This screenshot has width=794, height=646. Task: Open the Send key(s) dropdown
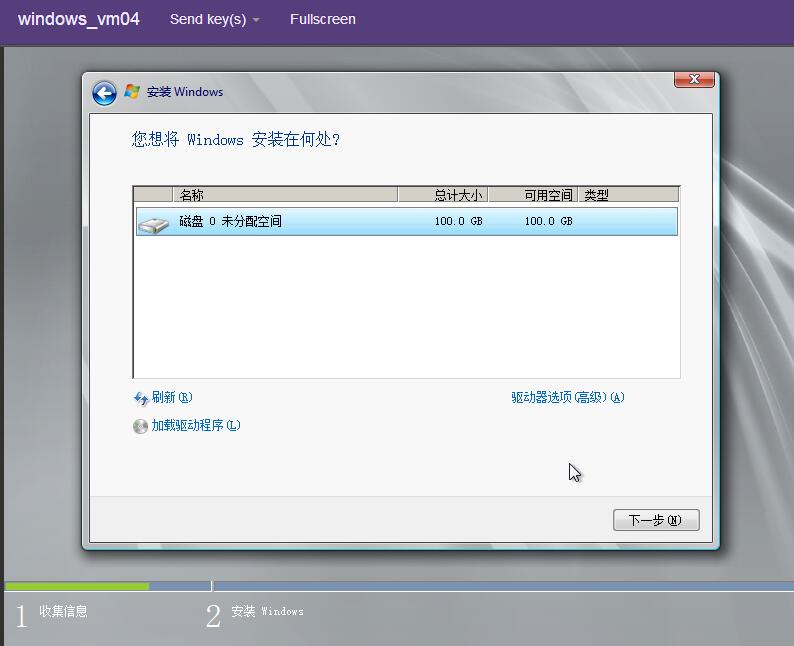click(215, 19)
